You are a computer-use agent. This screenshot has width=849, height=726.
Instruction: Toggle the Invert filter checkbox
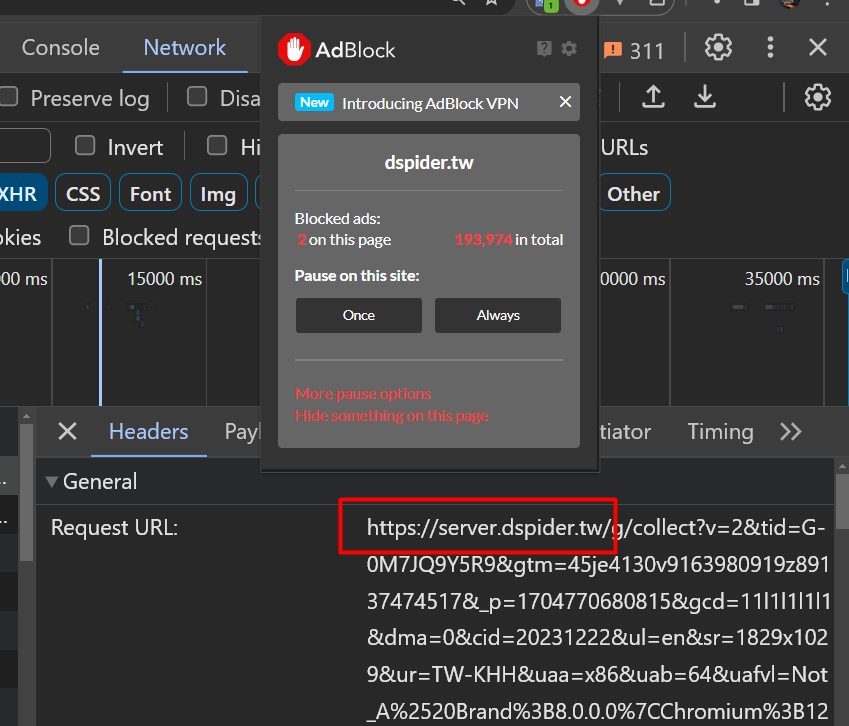[85, 146]
